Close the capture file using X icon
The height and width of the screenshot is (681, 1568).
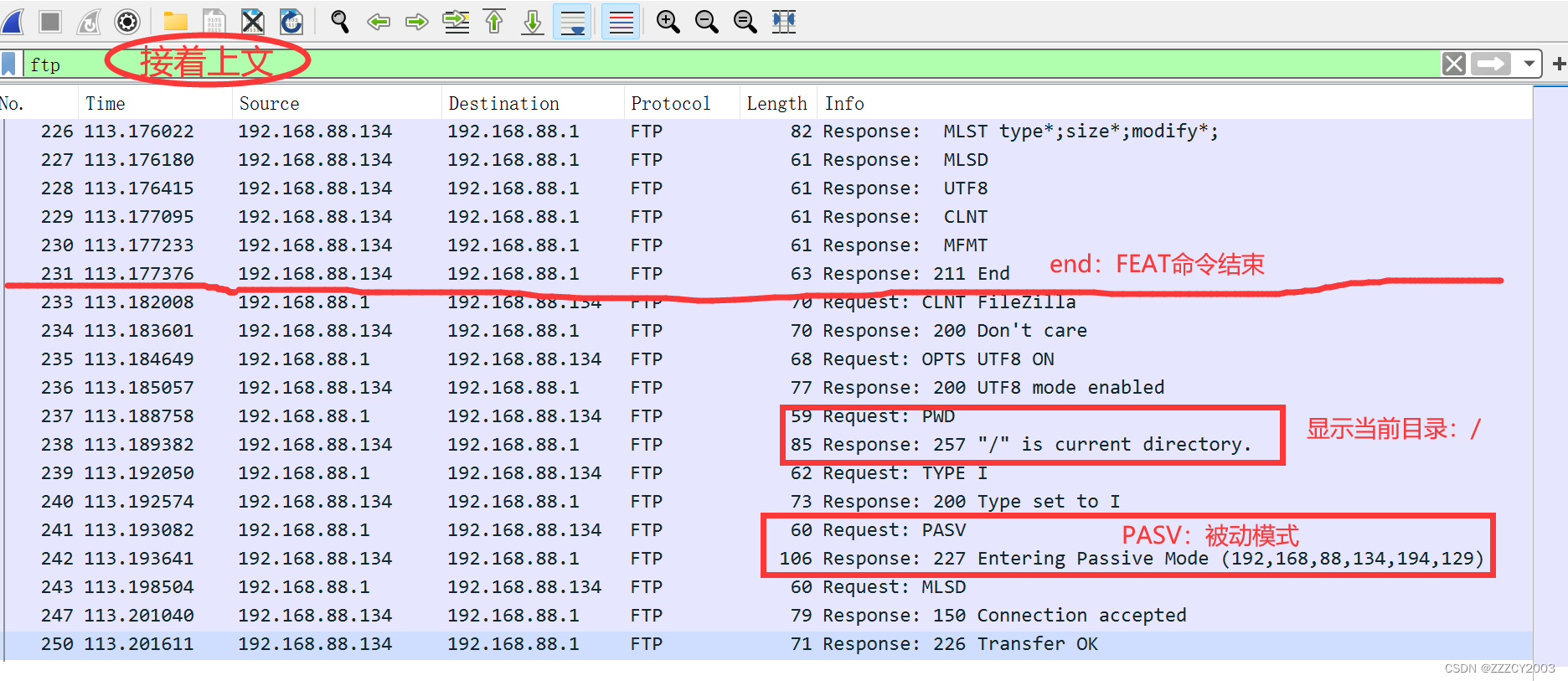252,21
